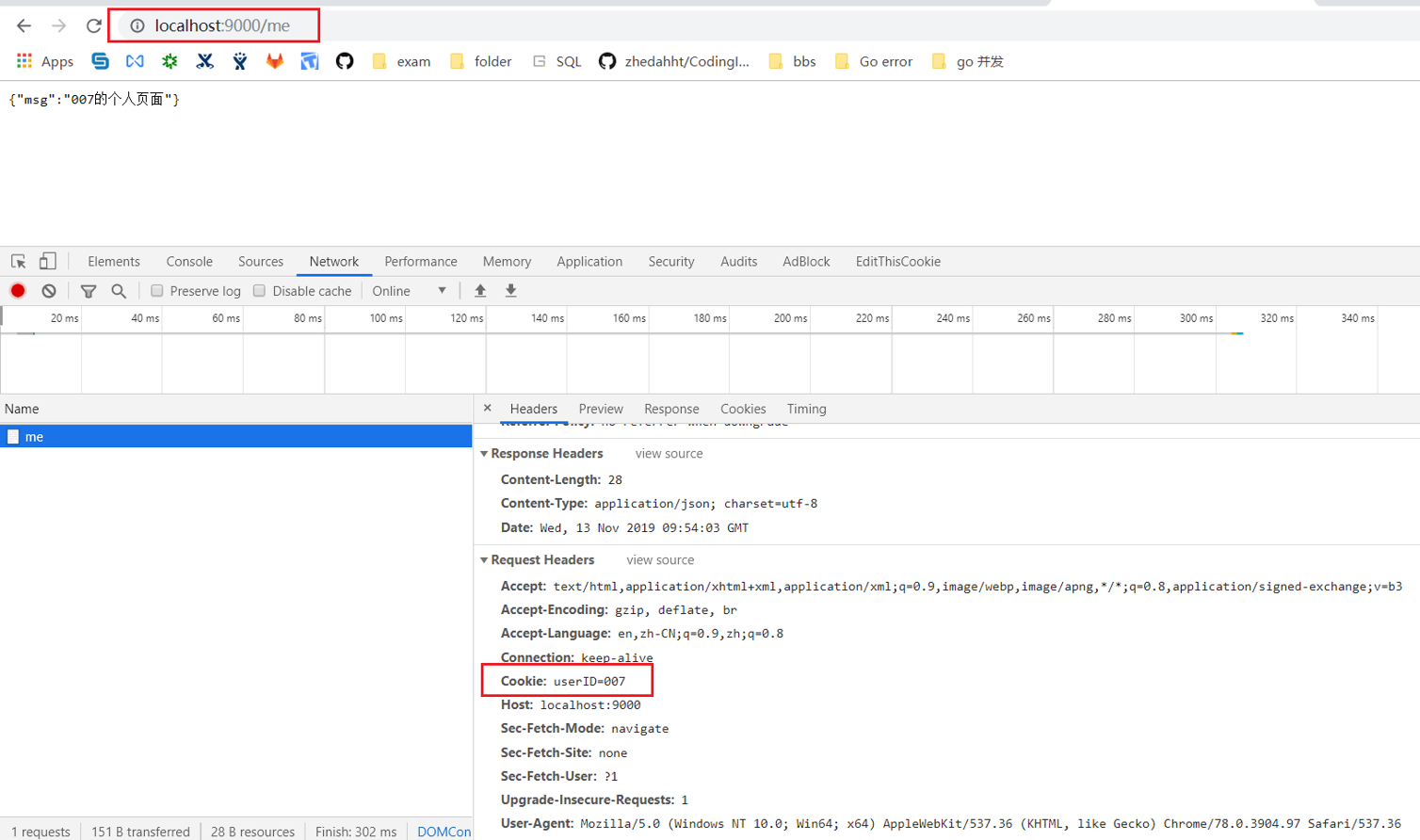The width and height of the screenshot is (1420, 840).
Task: Click the import HAR upload icon
Action: (x=480, y=291)
